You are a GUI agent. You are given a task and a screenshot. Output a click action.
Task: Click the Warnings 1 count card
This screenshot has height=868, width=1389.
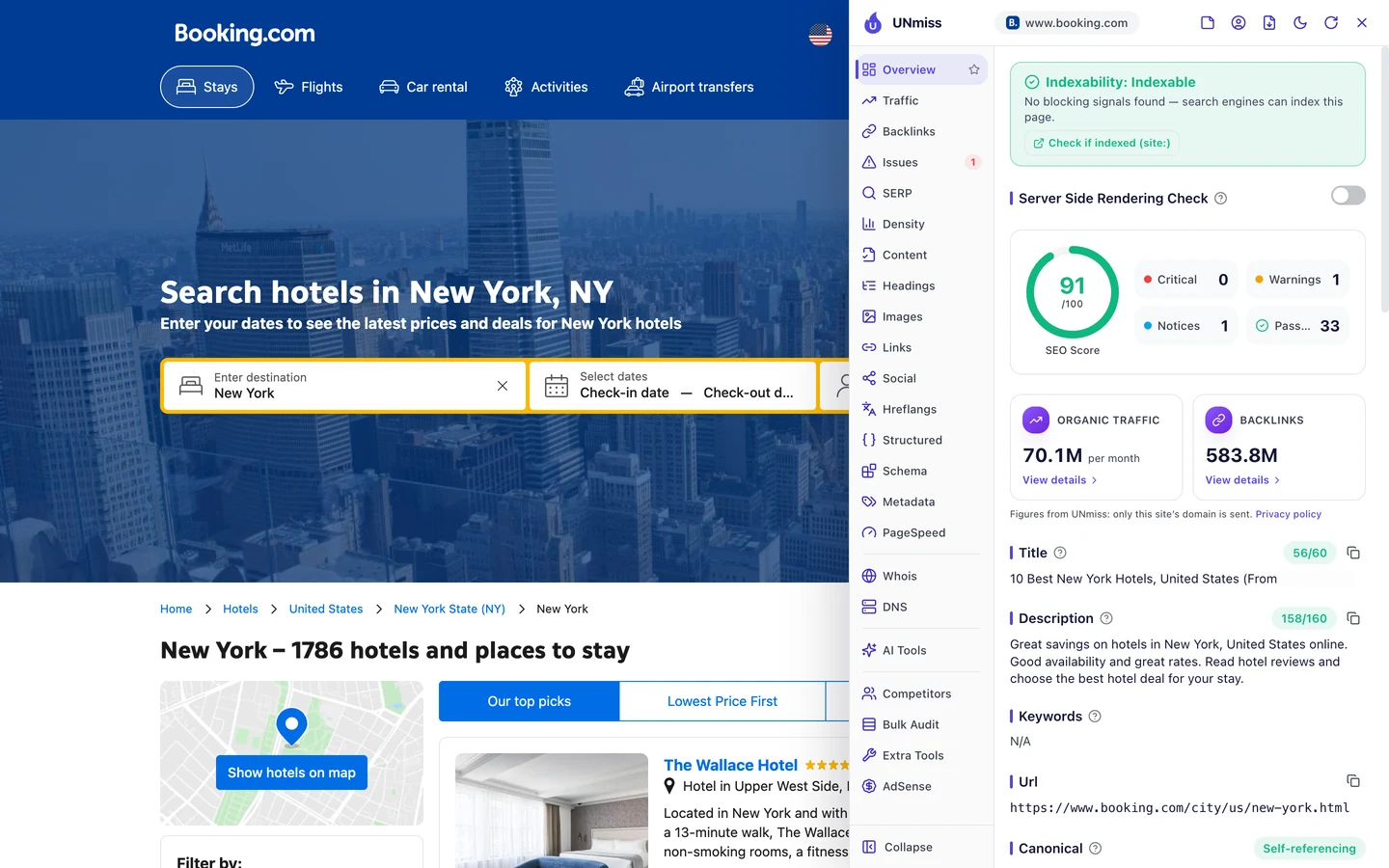pyautogui.click(x=1297, y=280)
